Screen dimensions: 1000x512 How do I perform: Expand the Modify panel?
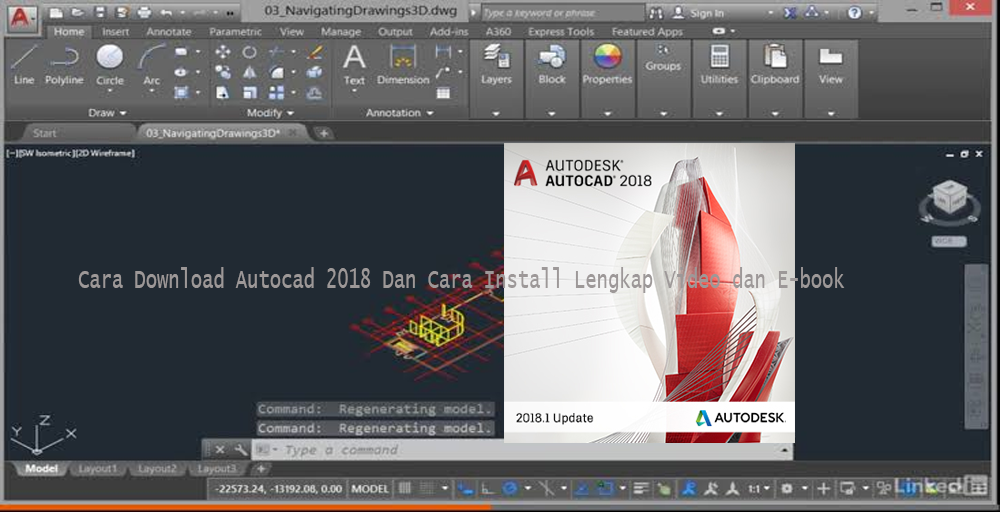[x=270, y=113]
